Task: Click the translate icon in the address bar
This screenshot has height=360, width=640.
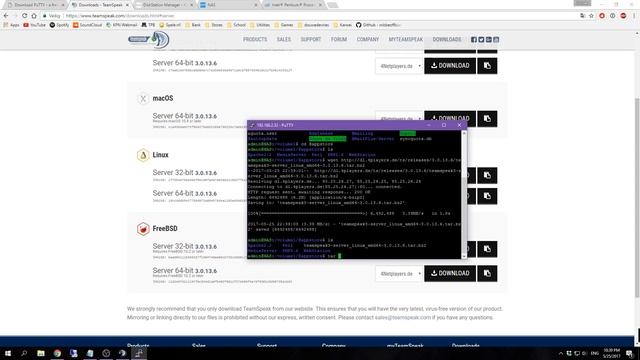Action: [x=582, y=16]
